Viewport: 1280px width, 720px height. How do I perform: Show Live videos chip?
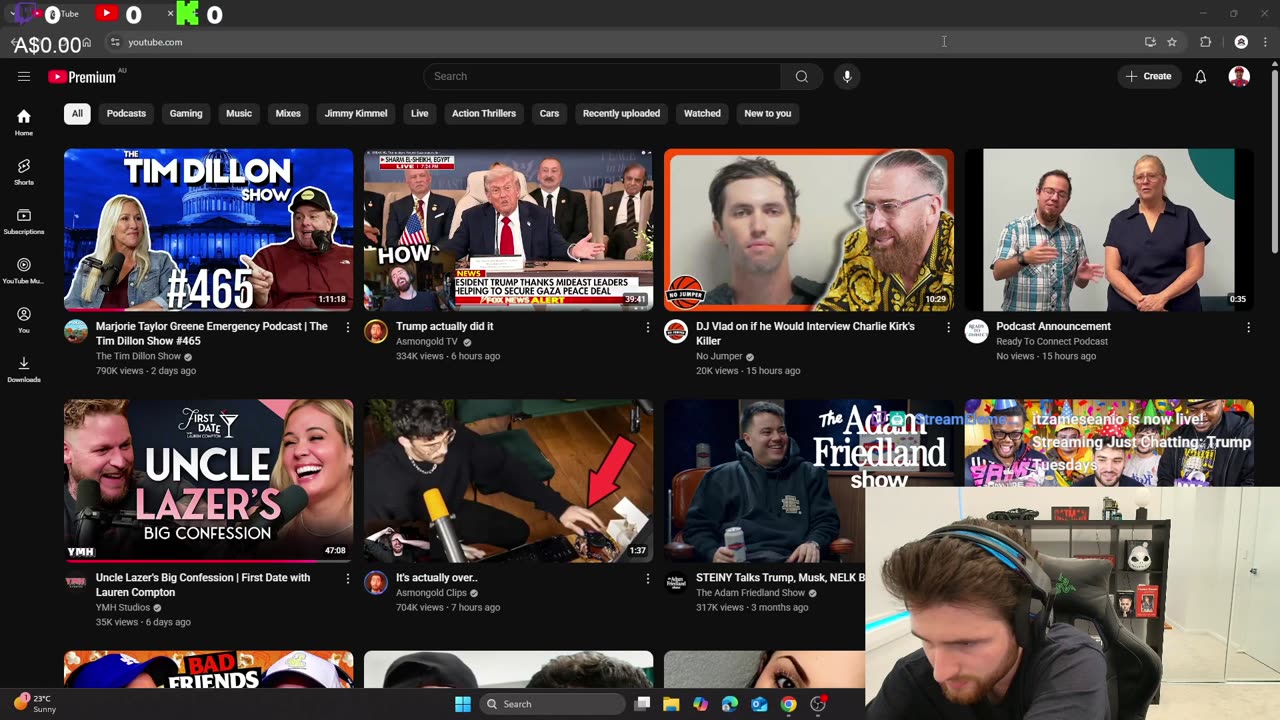point(420,113)
